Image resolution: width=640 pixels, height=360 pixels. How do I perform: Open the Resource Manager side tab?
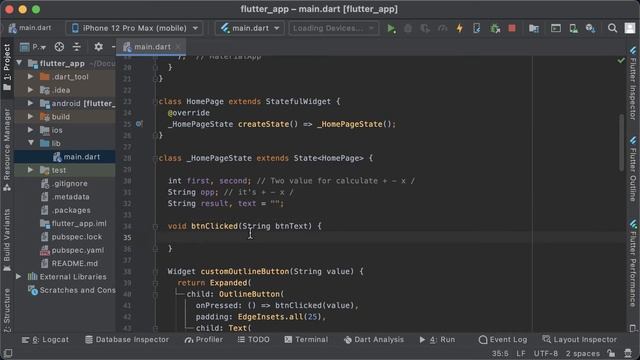(x=7, y=149)
